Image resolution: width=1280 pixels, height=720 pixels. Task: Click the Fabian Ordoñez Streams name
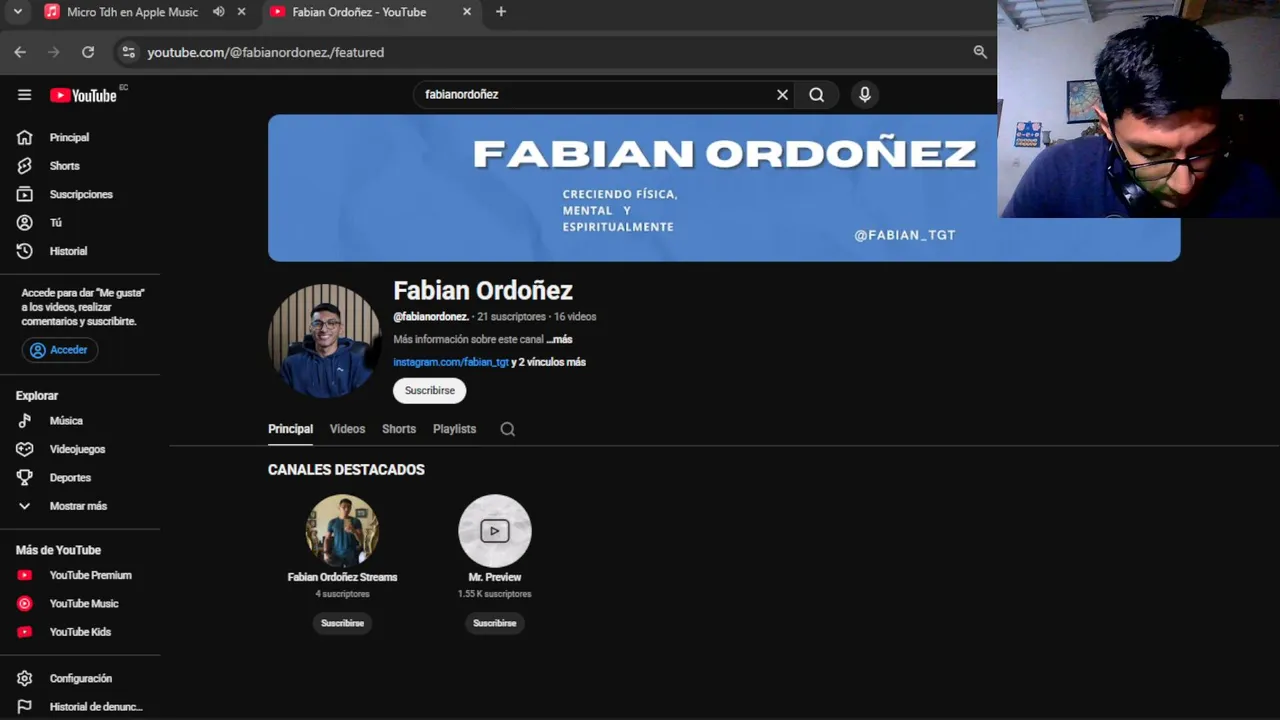click(342, 577)
